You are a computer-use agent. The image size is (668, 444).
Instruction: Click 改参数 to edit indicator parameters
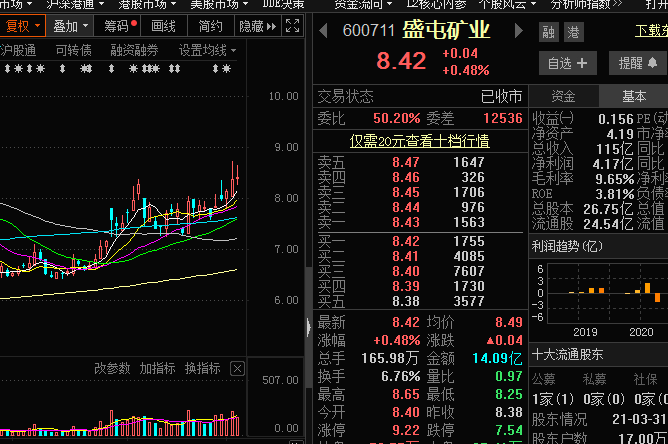coord(113,369)
